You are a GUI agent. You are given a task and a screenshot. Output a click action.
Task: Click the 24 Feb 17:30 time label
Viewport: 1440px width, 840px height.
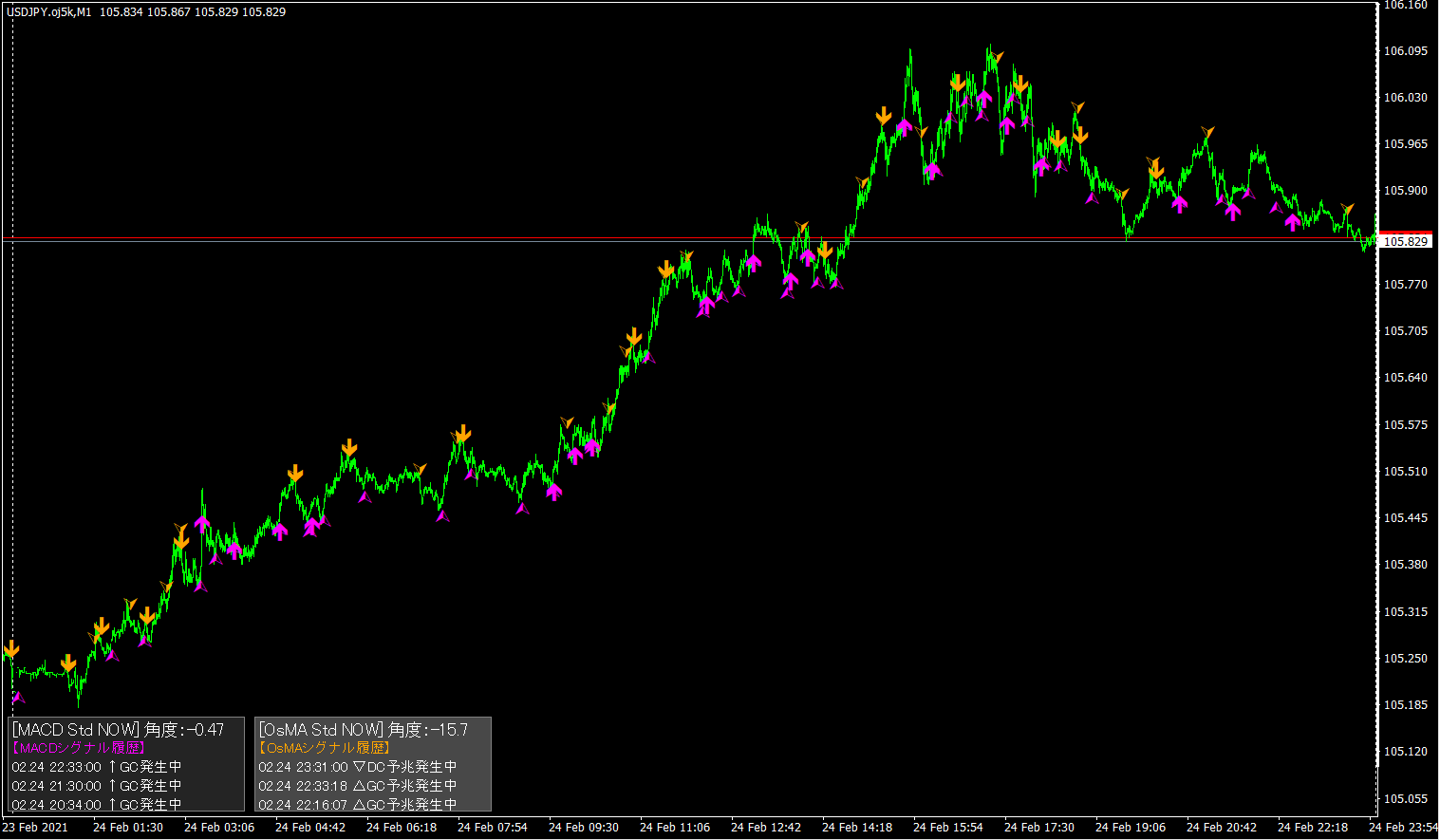(x=1039, y=828)
